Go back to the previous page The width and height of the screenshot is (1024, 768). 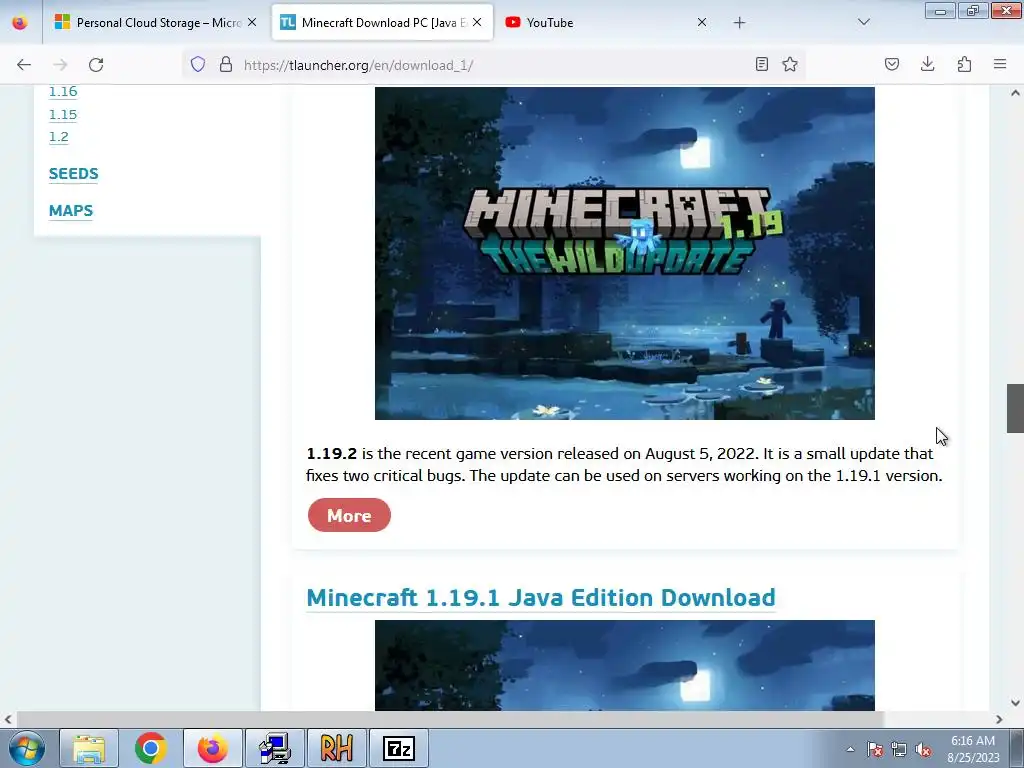(x=24, y=65)
